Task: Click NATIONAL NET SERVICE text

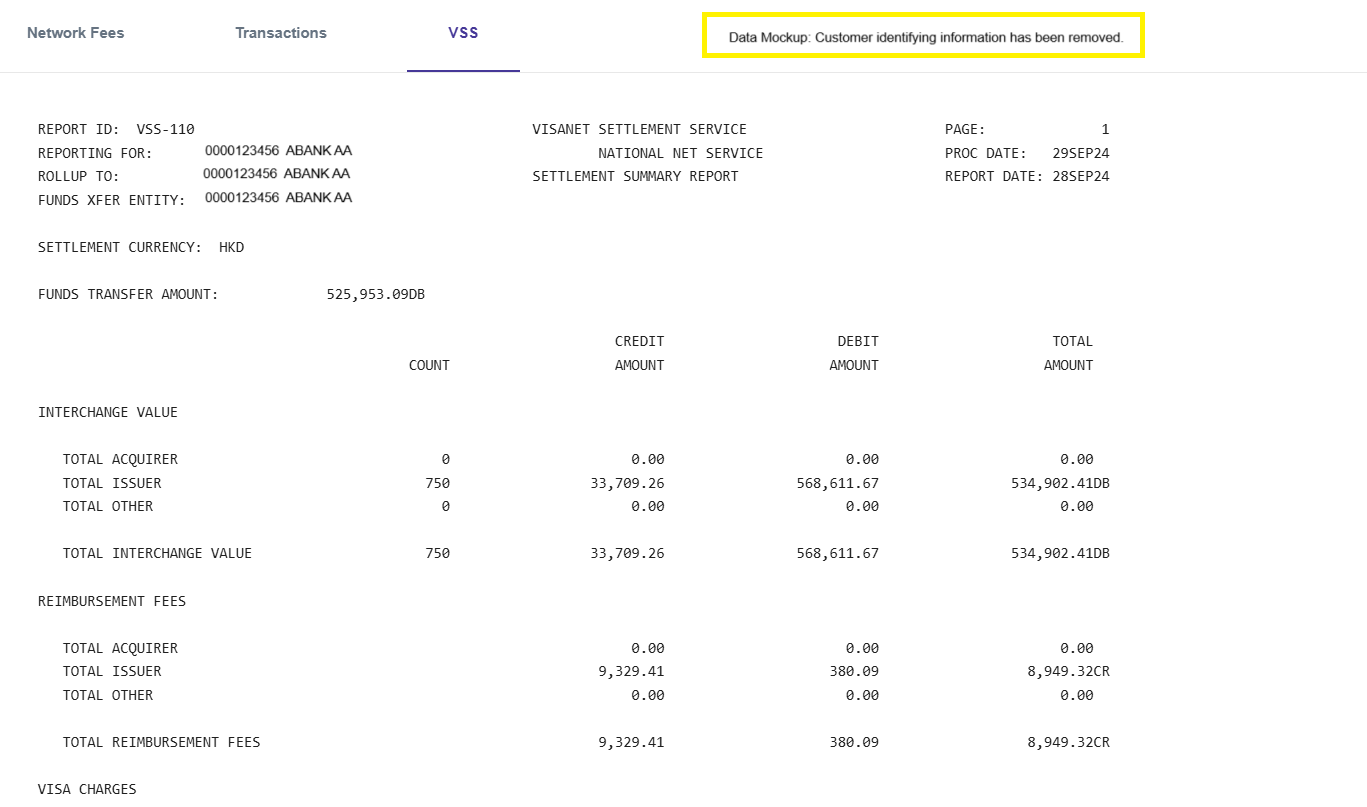Action: coord(680,153)
